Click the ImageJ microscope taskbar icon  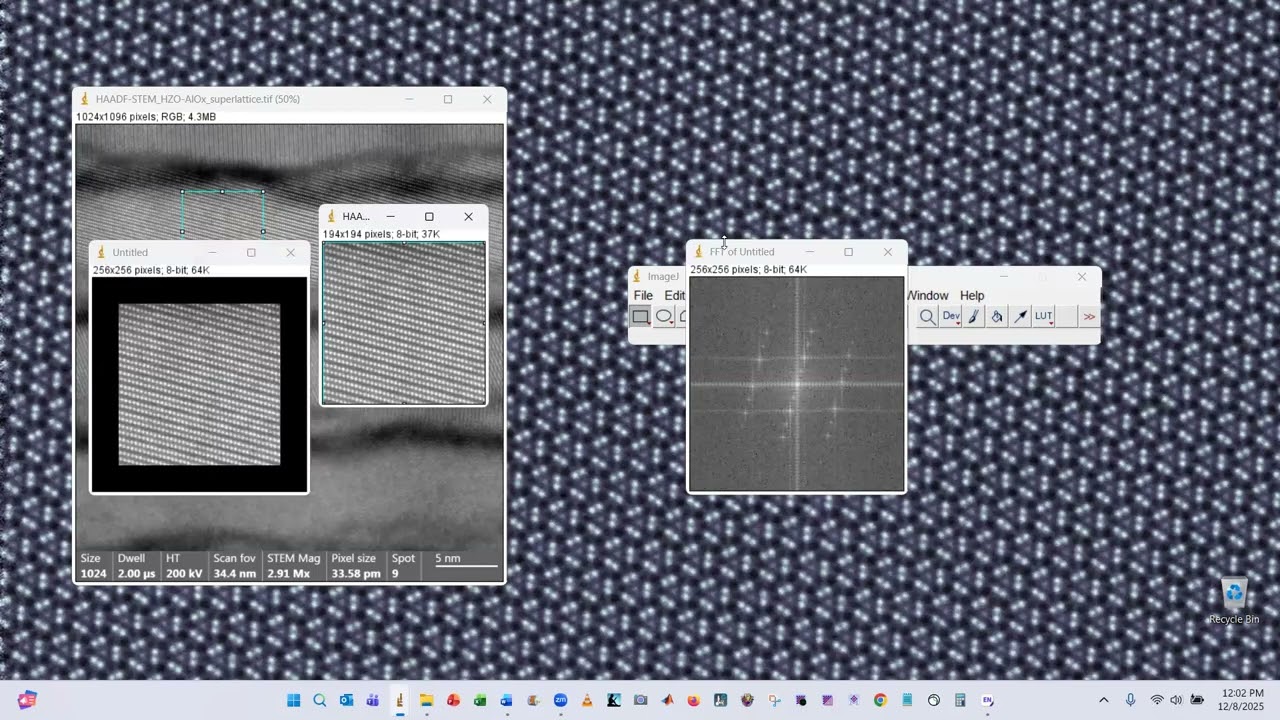[399, 700]
